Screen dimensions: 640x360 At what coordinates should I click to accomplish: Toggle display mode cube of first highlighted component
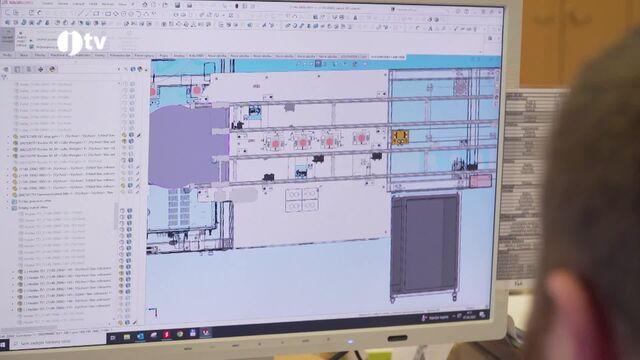tap(131, 135)
